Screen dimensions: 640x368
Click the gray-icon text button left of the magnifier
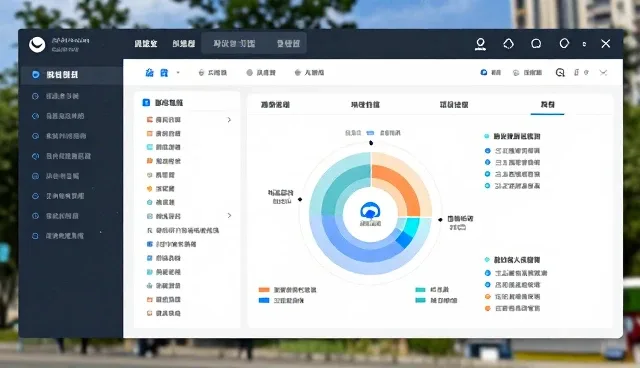[527, 73]
